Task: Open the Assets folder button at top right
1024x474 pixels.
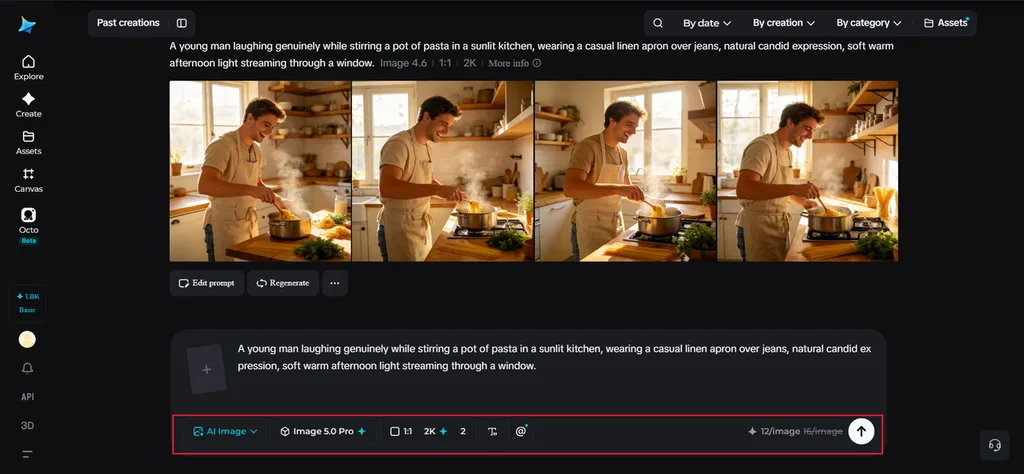Action: click(x=946, y=23)
